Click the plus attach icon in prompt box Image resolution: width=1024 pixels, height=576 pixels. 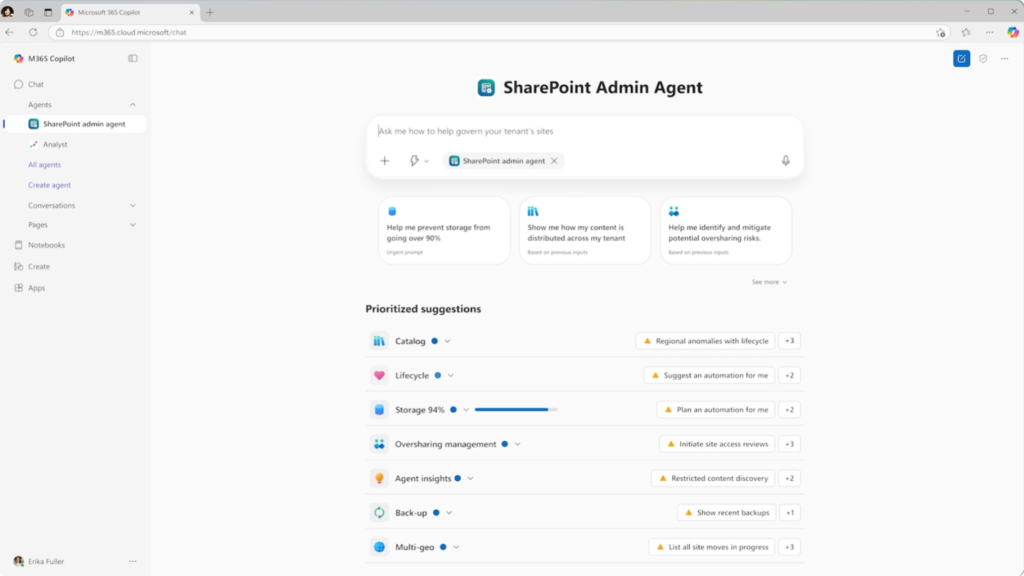click(x=385, y=161)
